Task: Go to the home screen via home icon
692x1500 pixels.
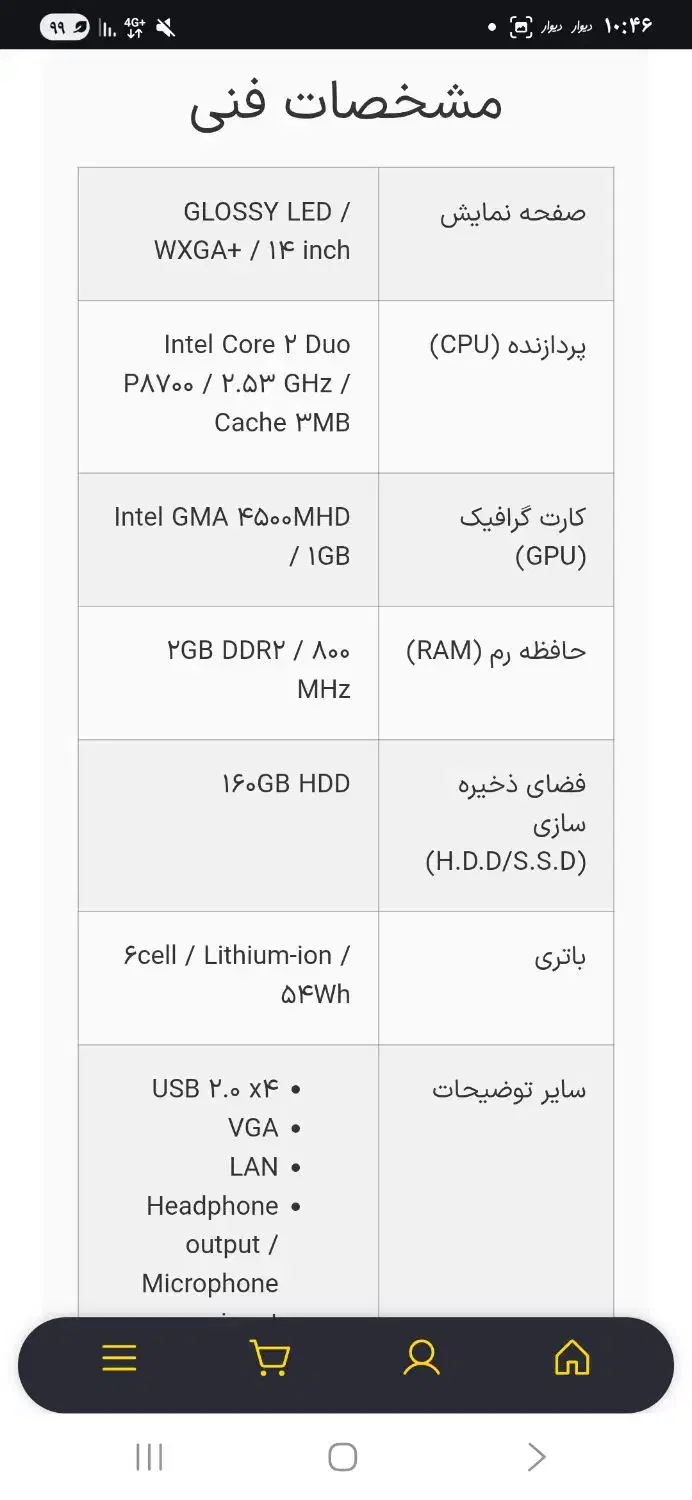Action: click(x=571, y=1357)
